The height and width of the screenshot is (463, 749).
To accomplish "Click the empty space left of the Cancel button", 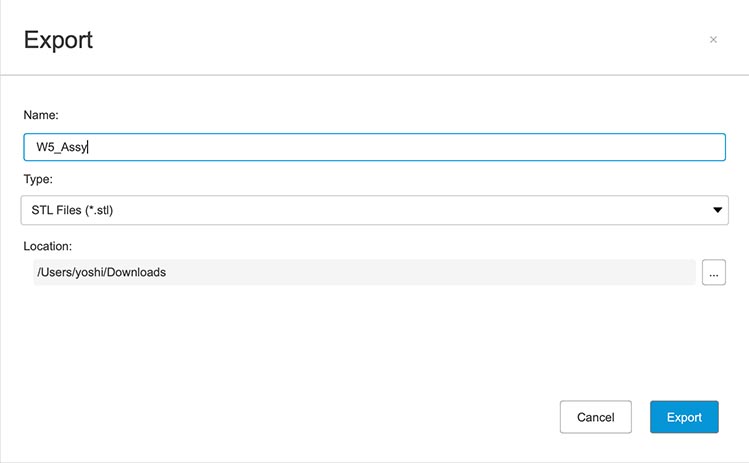I will [x=300, y=417].
